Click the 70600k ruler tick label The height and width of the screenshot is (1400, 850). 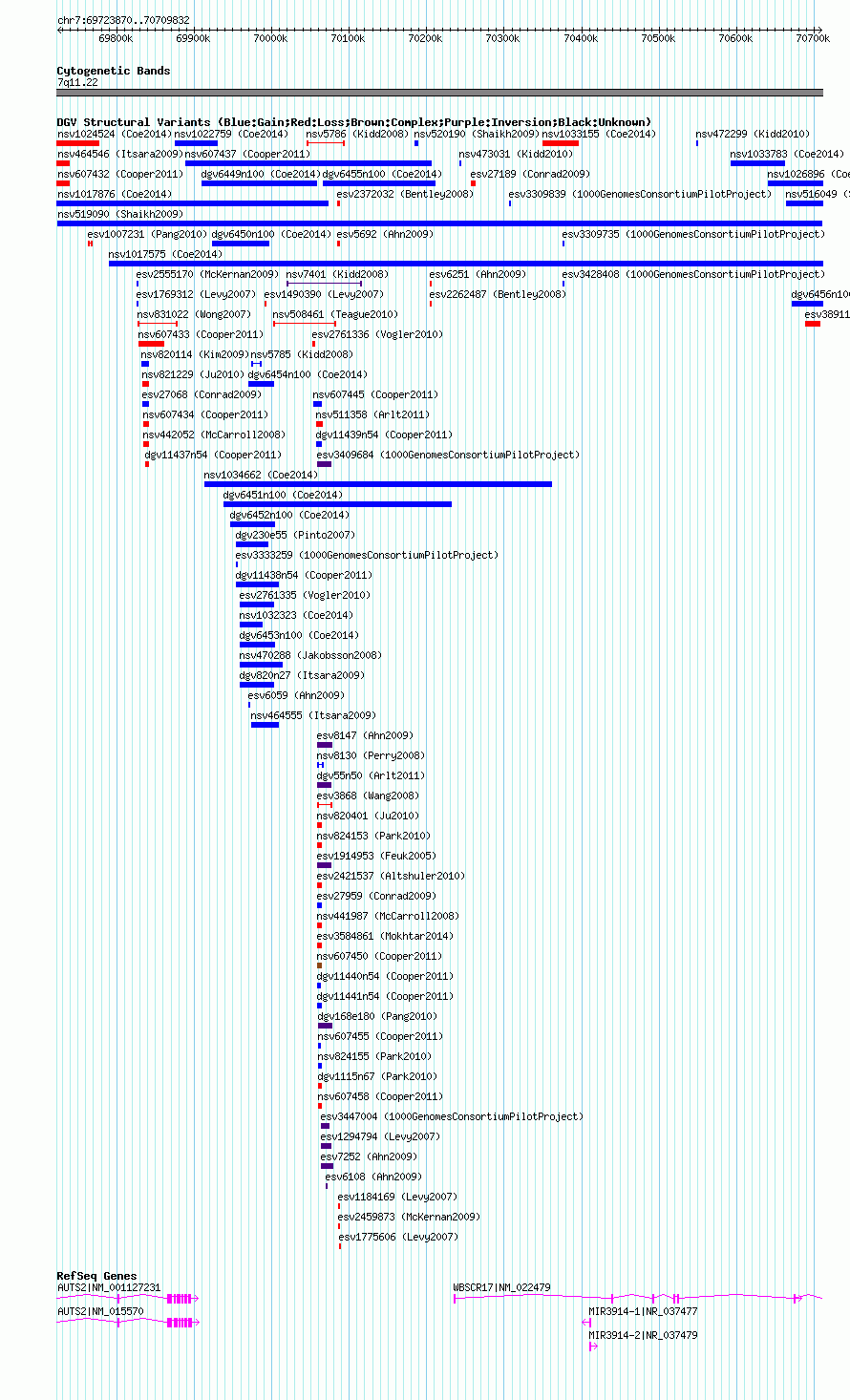point(735,38)
